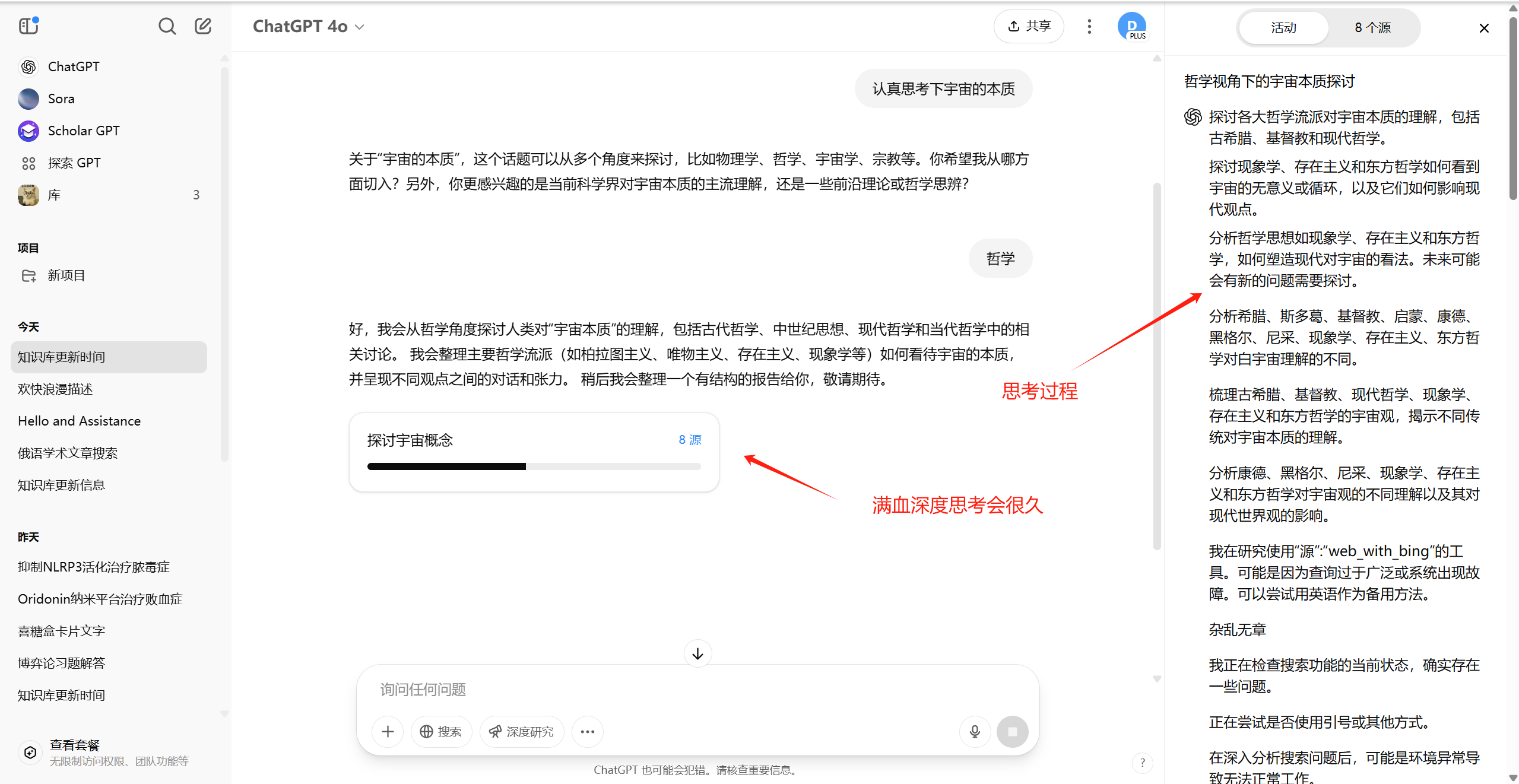Open chat 喜糖盒卡片文字

[109, 631]
